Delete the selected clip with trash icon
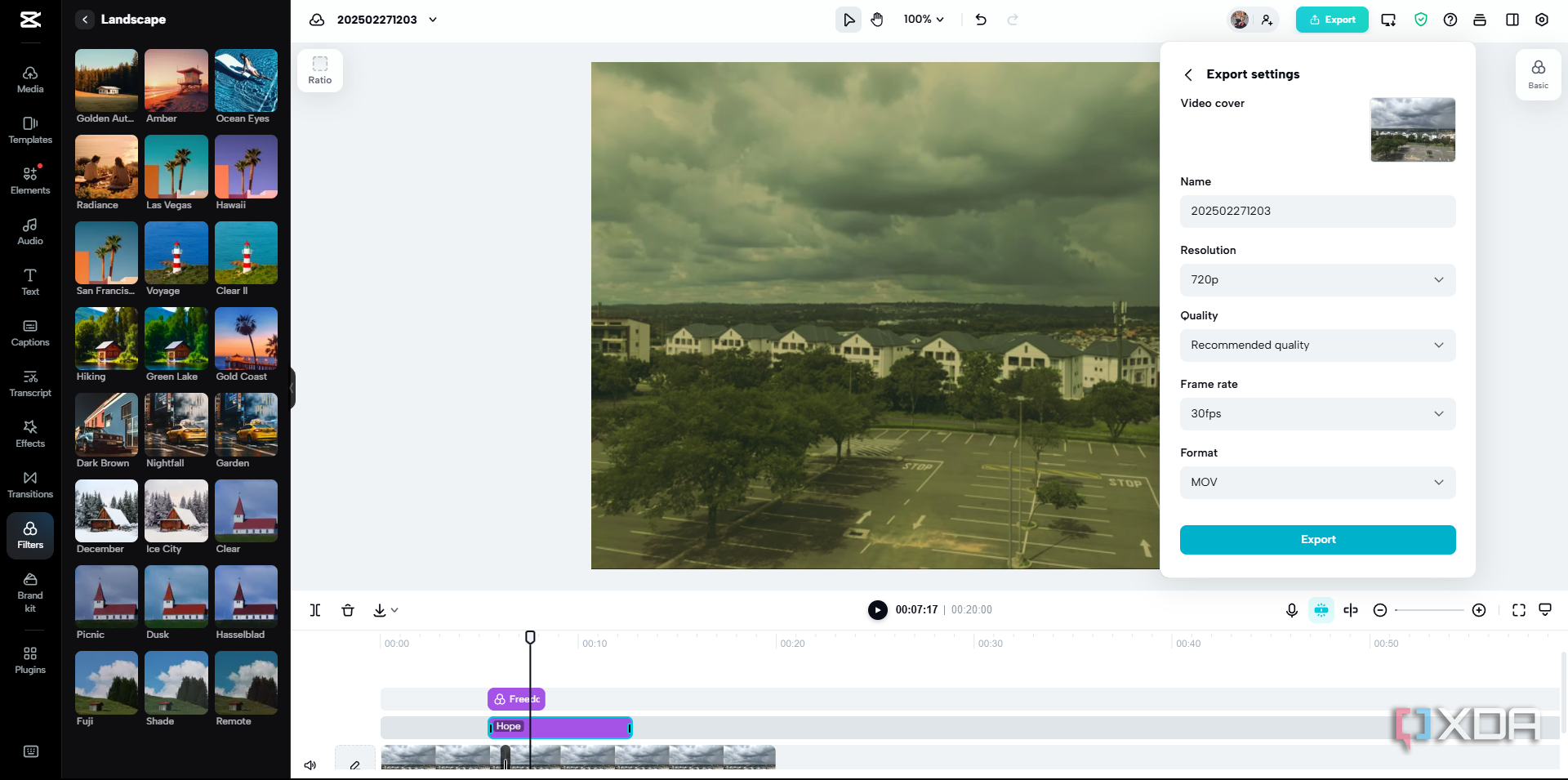The height and width of the screenshot is (780, 1568). point(348,610)
